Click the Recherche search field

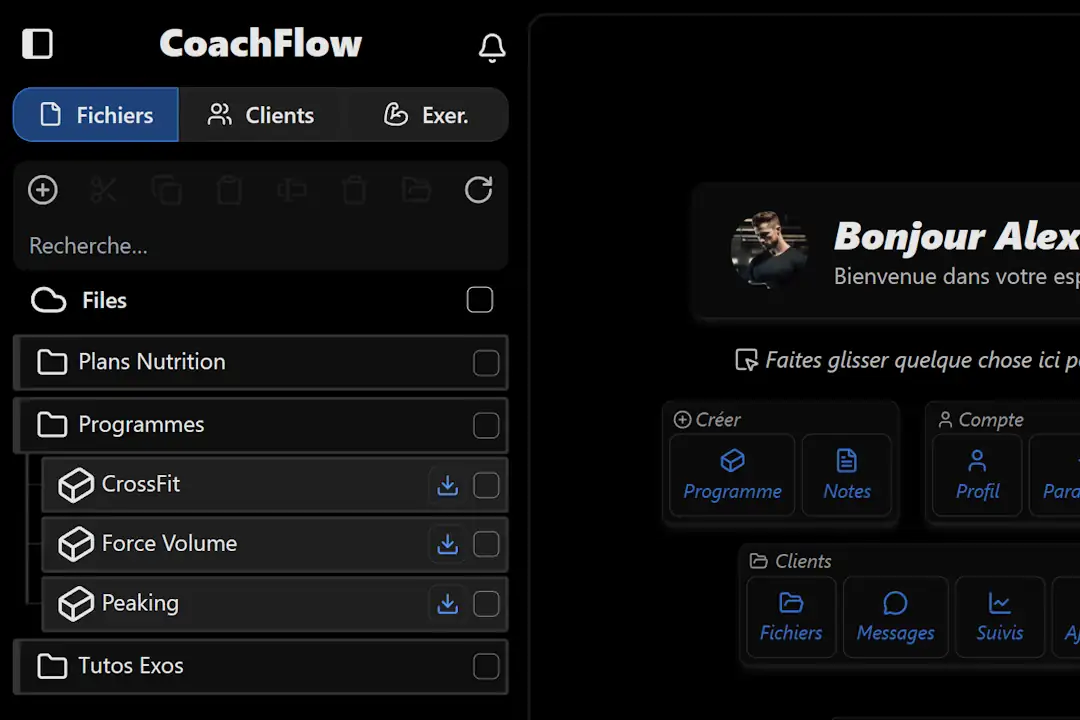200,245
